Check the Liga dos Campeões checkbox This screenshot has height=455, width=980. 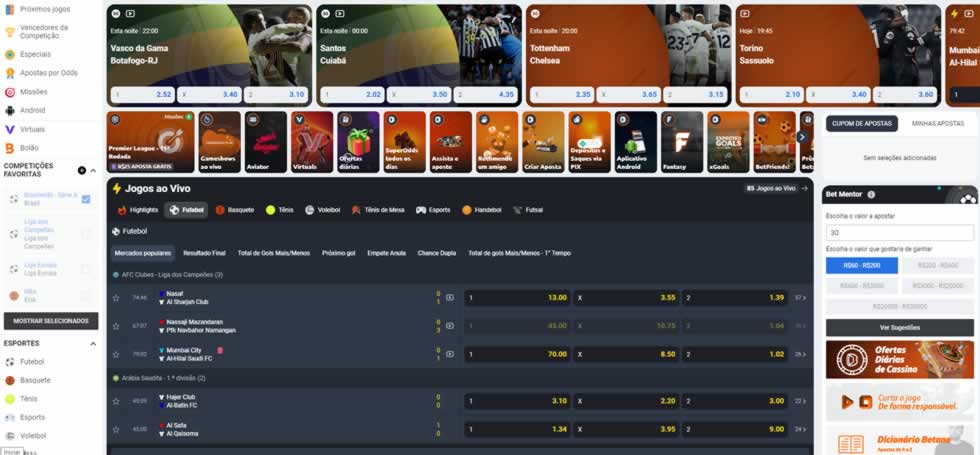[x=86, y=234]
